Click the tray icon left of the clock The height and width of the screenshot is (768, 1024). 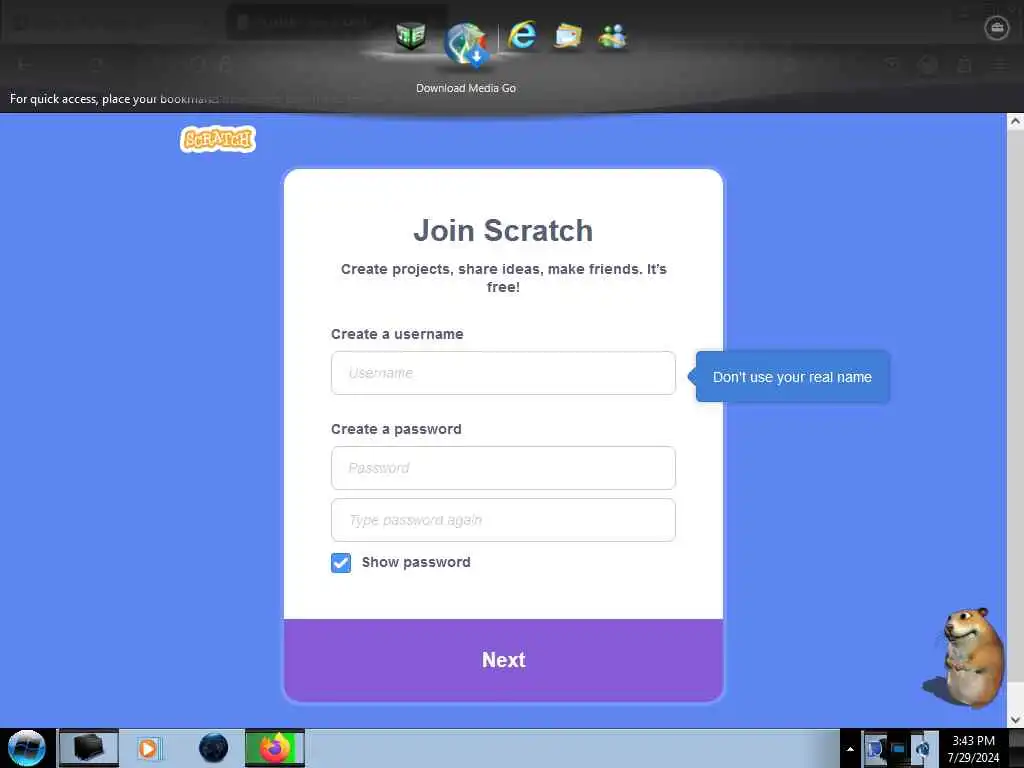922,749
